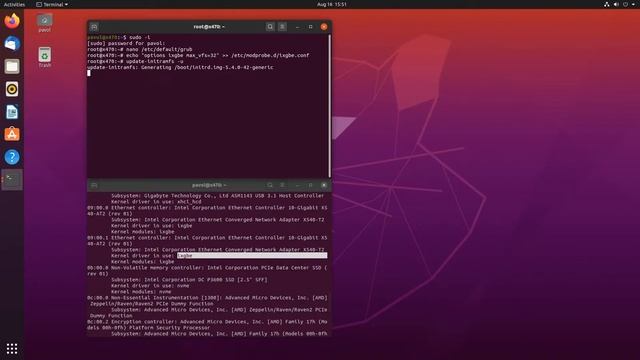Minimize the pavol terminal window

pyautogui.click(x=298, y=185)
